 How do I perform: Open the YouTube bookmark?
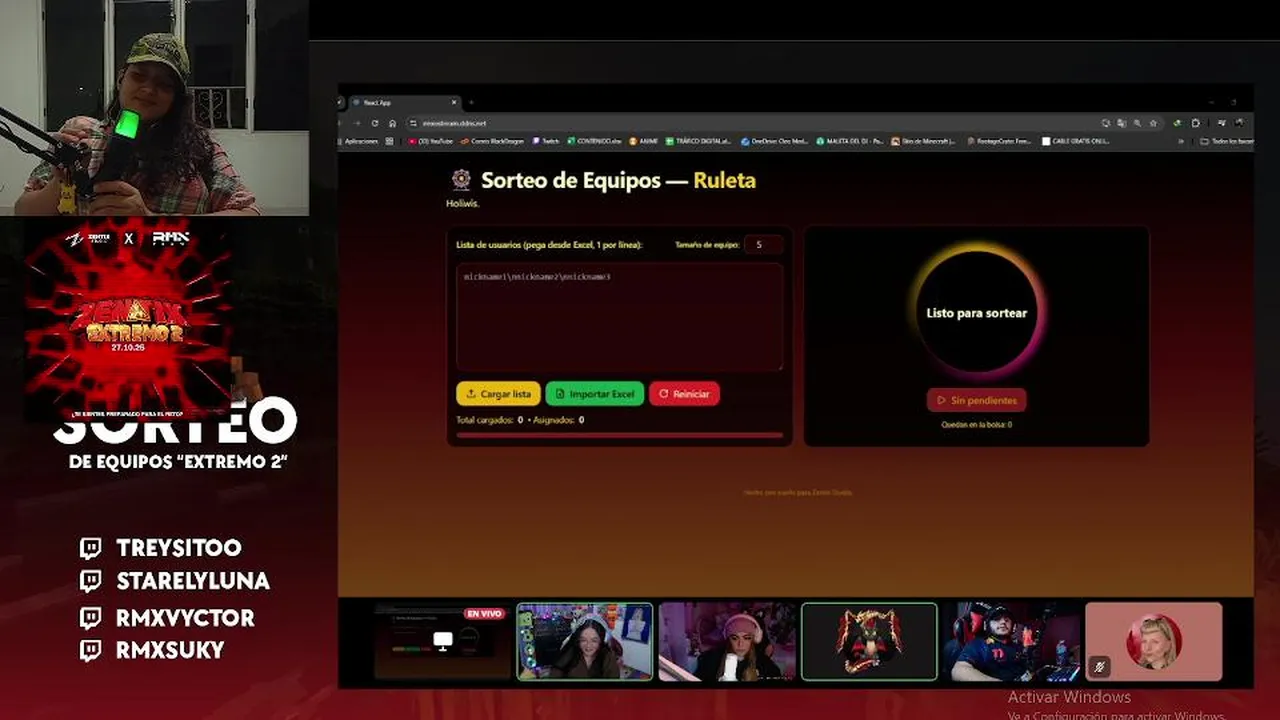pyautogui.click(x=432, y=141)
